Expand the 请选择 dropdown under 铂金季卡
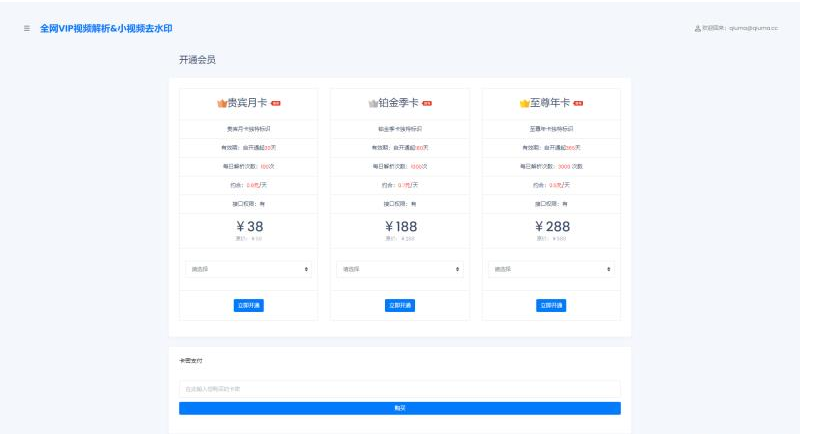This screenshot has height=434, width=816. 399,269
